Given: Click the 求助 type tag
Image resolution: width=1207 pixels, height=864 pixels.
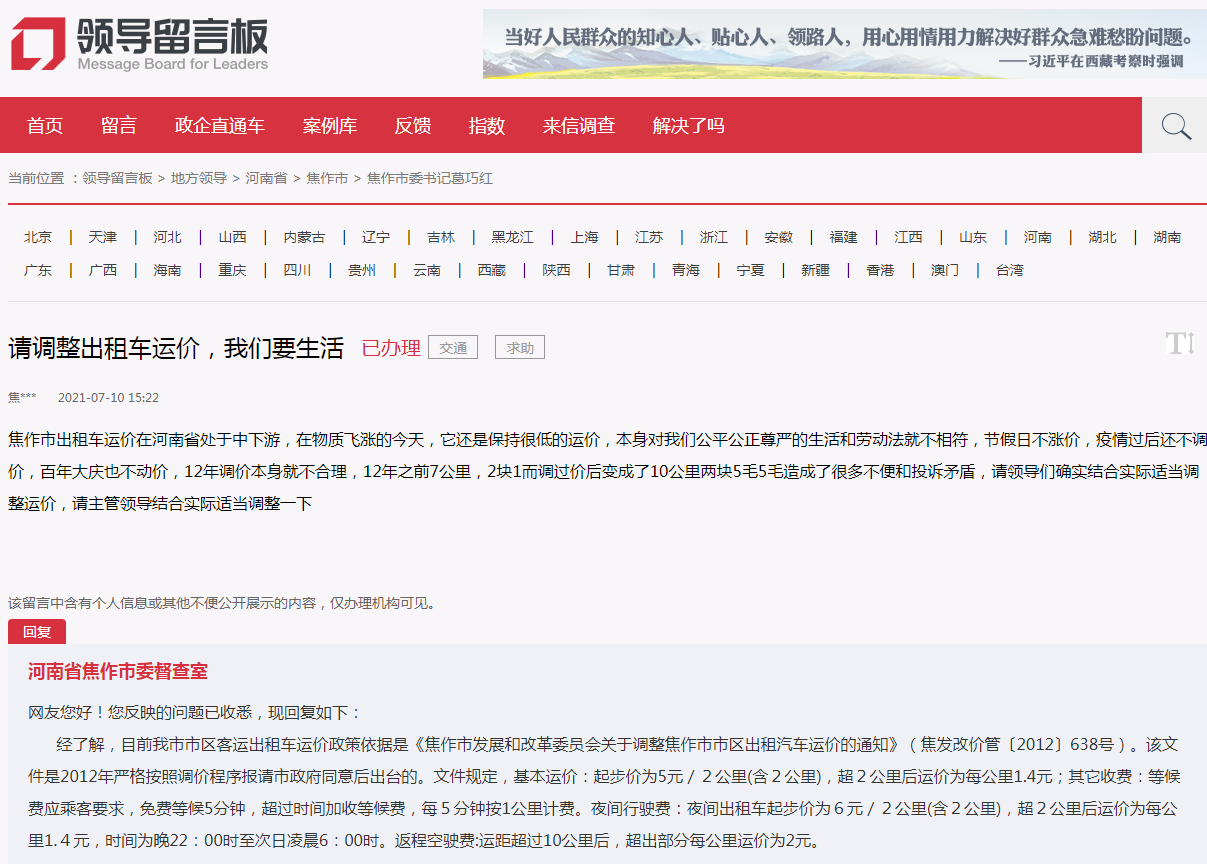Looking at the screenshot, I should [x=520, y=348].
